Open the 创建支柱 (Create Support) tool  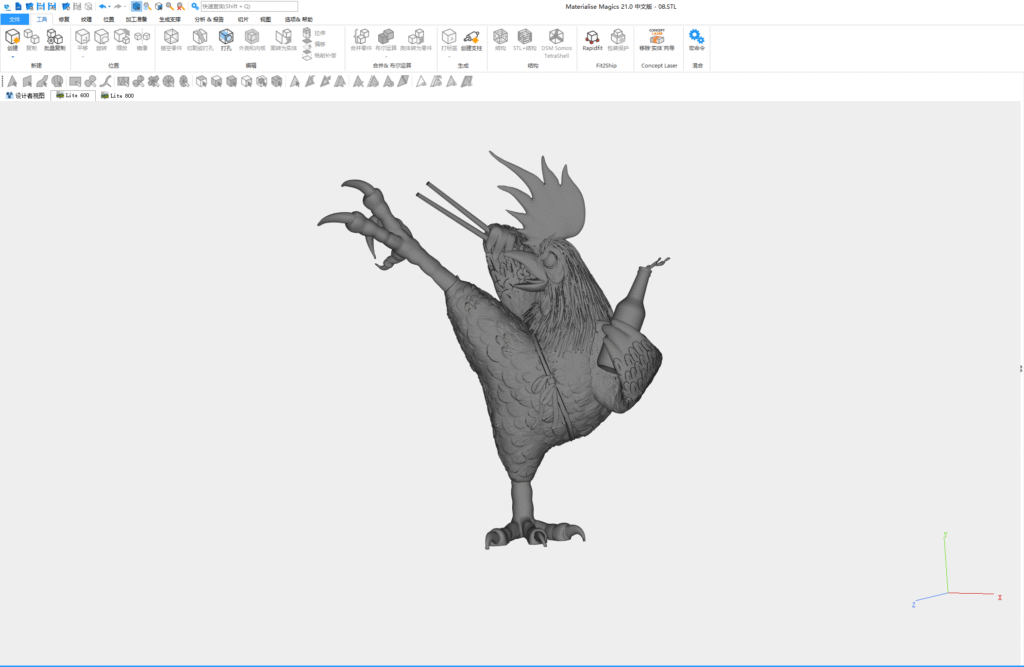(x=472, y=38)
